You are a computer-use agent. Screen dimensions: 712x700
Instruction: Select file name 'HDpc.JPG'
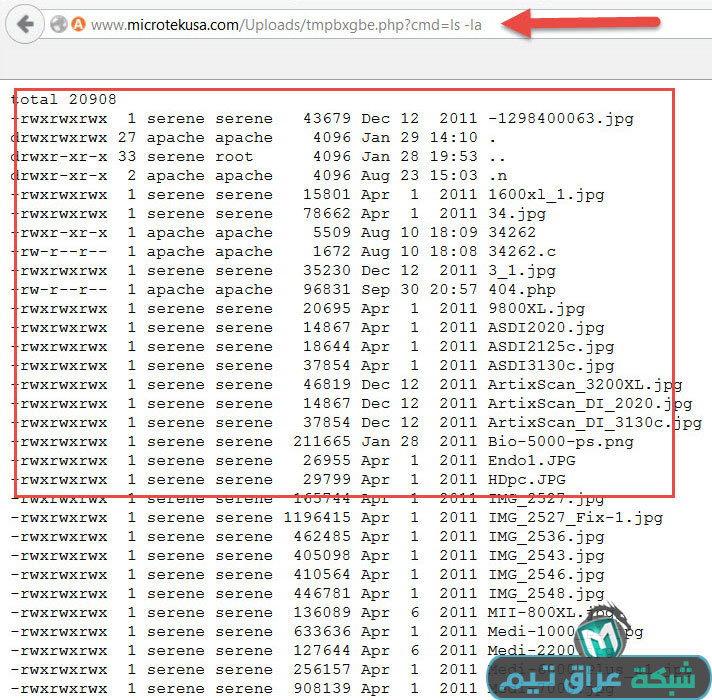(x=527, y=480)
